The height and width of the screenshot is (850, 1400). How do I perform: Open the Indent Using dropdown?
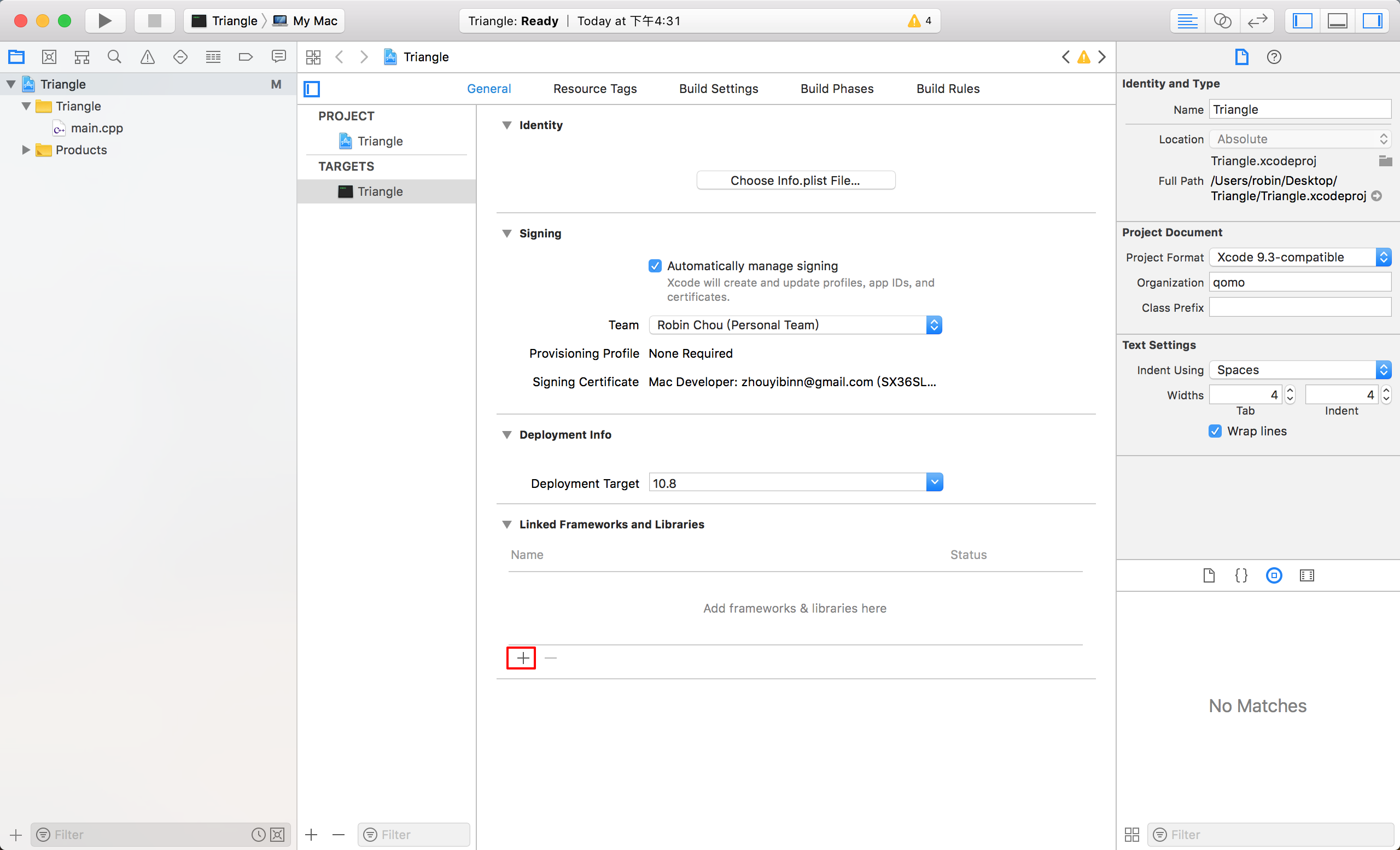pos(1300,370)
